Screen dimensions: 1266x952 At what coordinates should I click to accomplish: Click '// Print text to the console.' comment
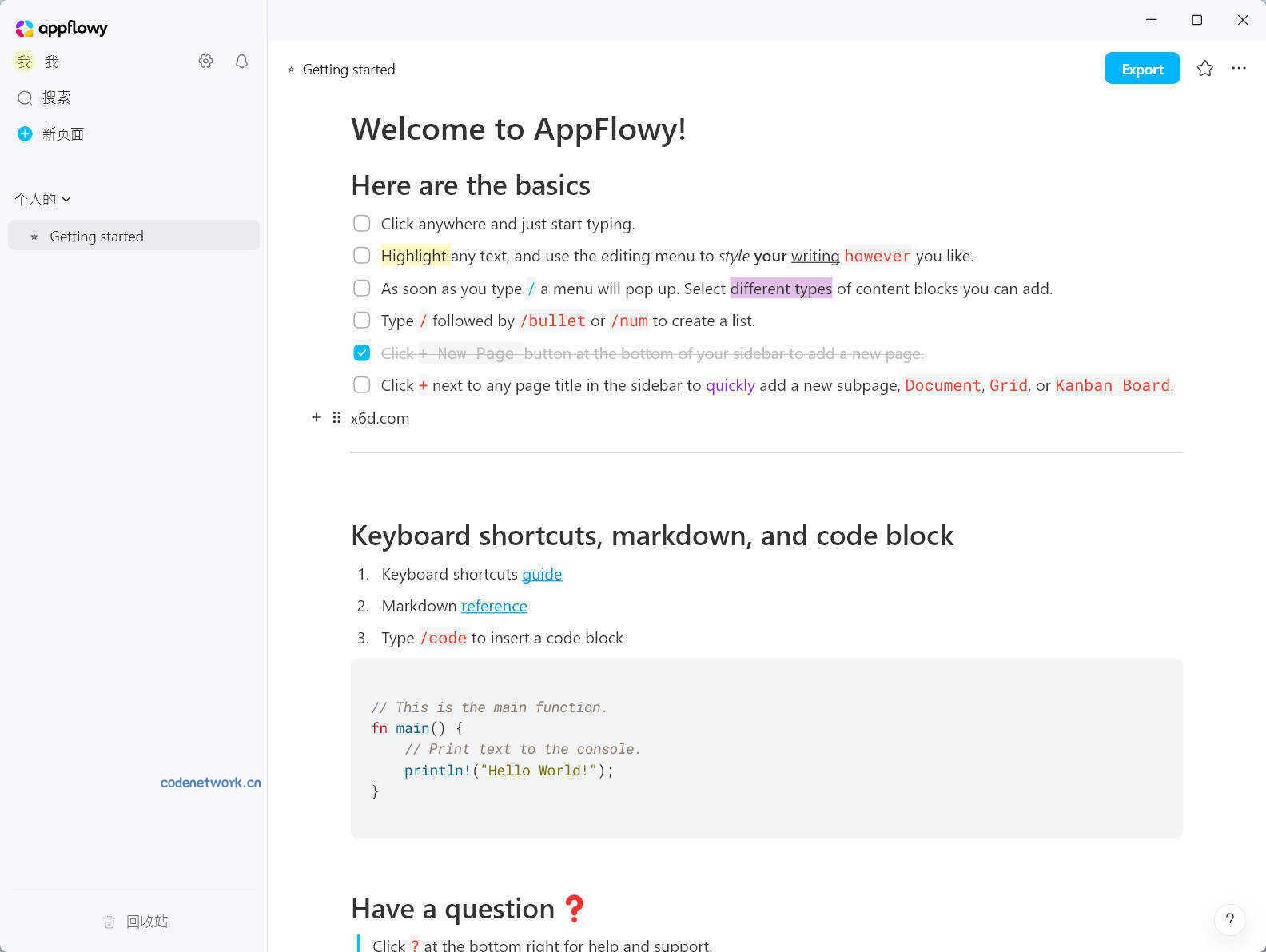coord(523,749)
